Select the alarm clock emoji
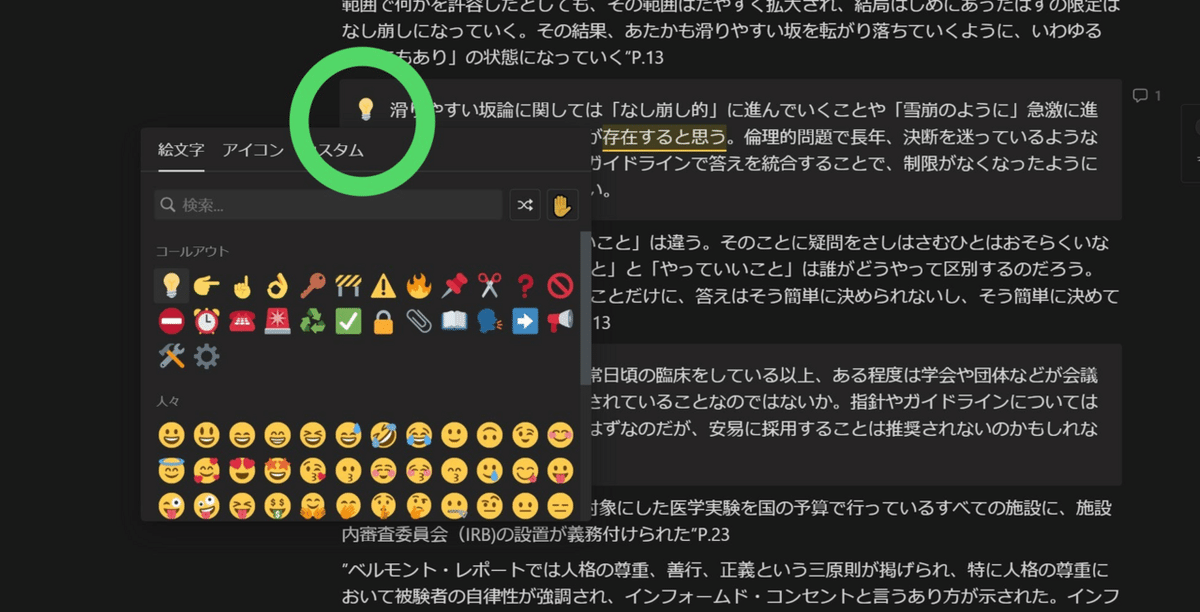Viewport: 1200px width, 612px height. pos(207,321)
